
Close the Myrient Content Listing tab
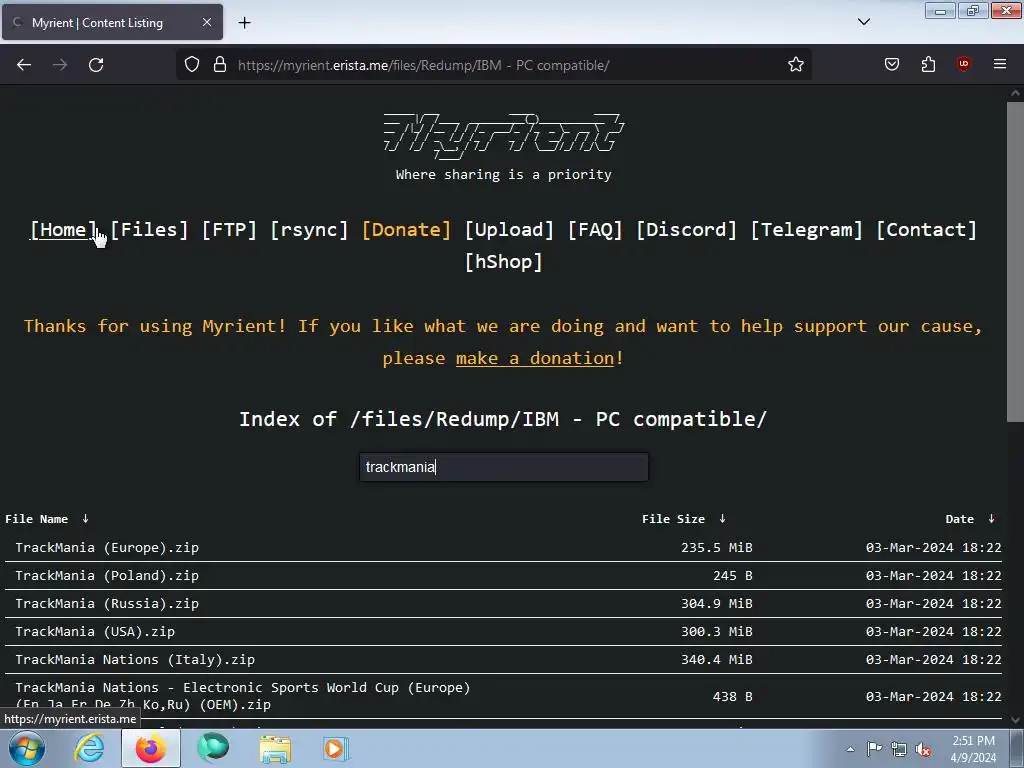pos(207,22)
